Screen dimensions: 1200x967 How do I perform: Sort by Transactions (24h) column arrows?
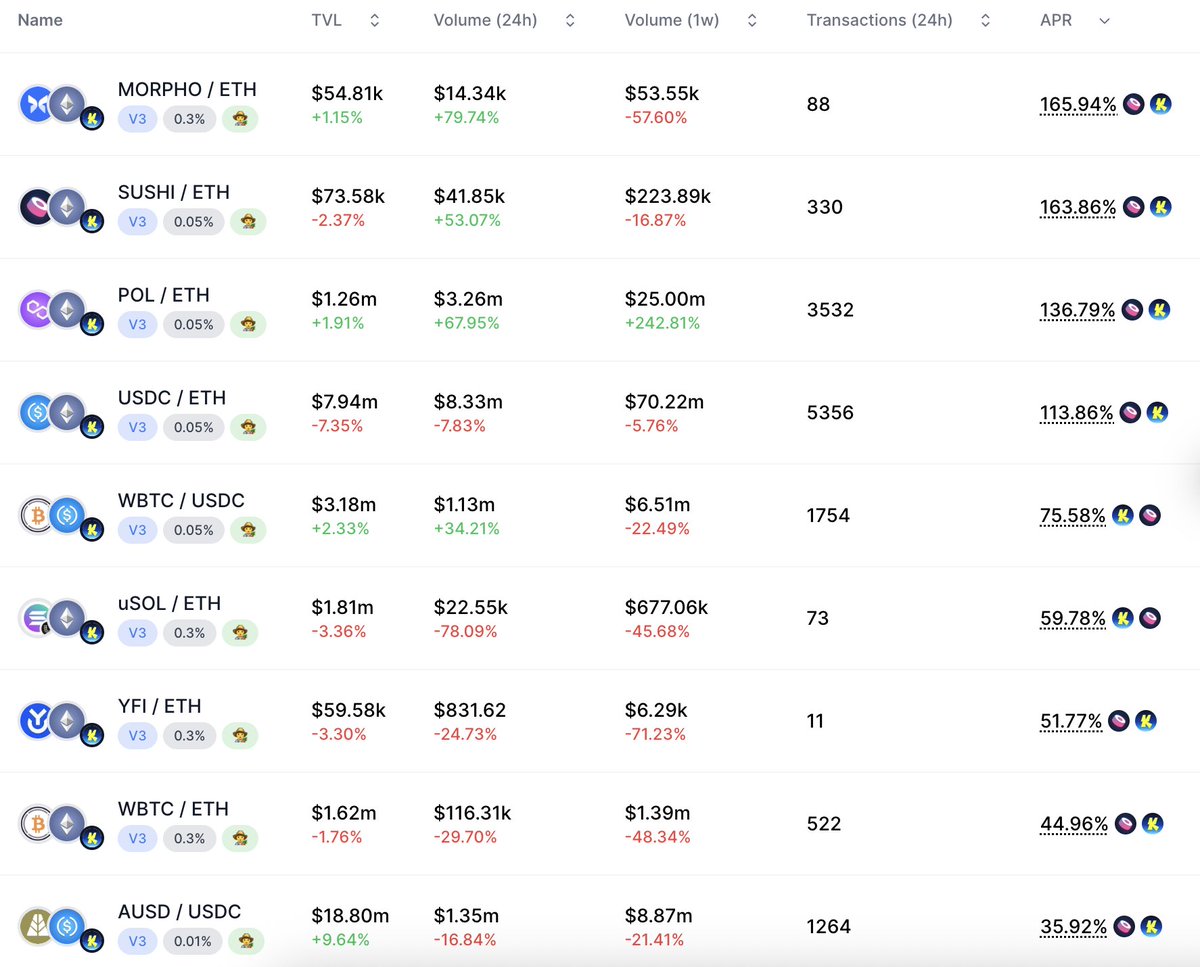pos(985,20)
